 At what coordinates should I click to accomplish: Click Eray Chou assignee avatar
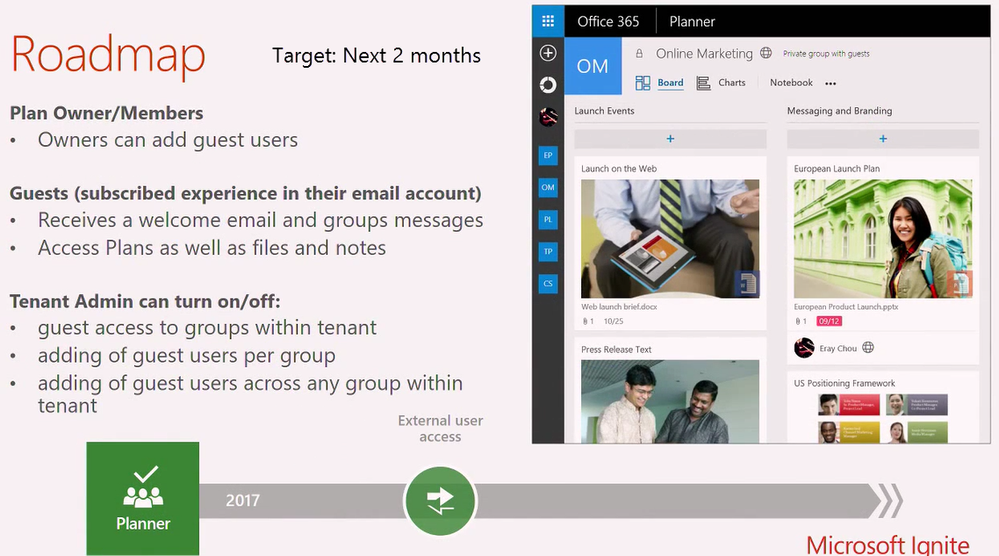(x=804, y=348)
